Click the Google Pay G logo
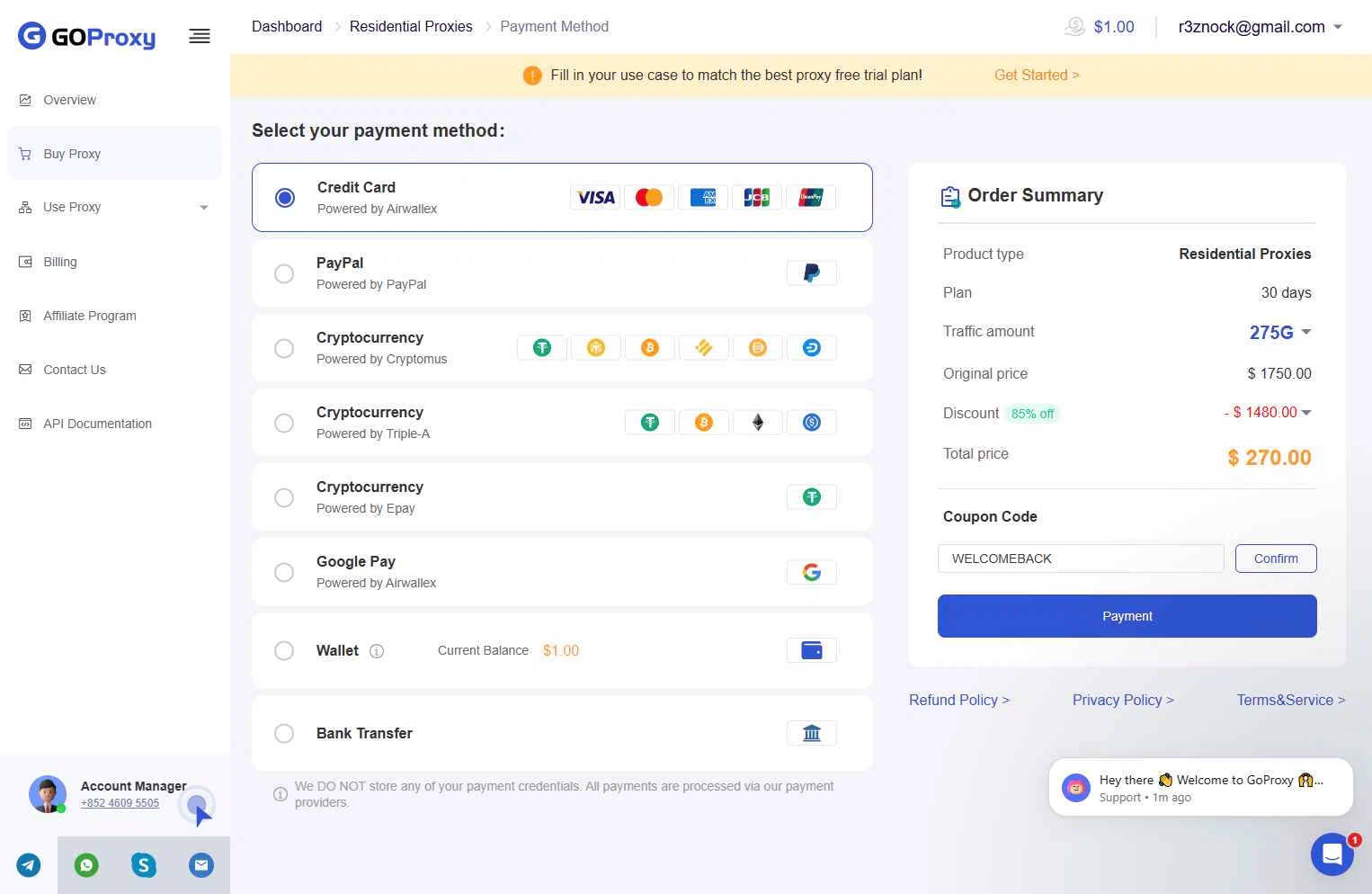 (812, 572)
